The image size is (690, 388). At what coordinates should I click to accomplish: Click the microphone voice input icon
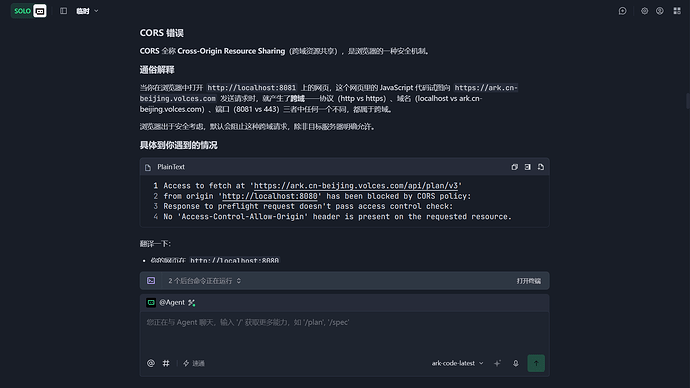(x=515, y=363)
